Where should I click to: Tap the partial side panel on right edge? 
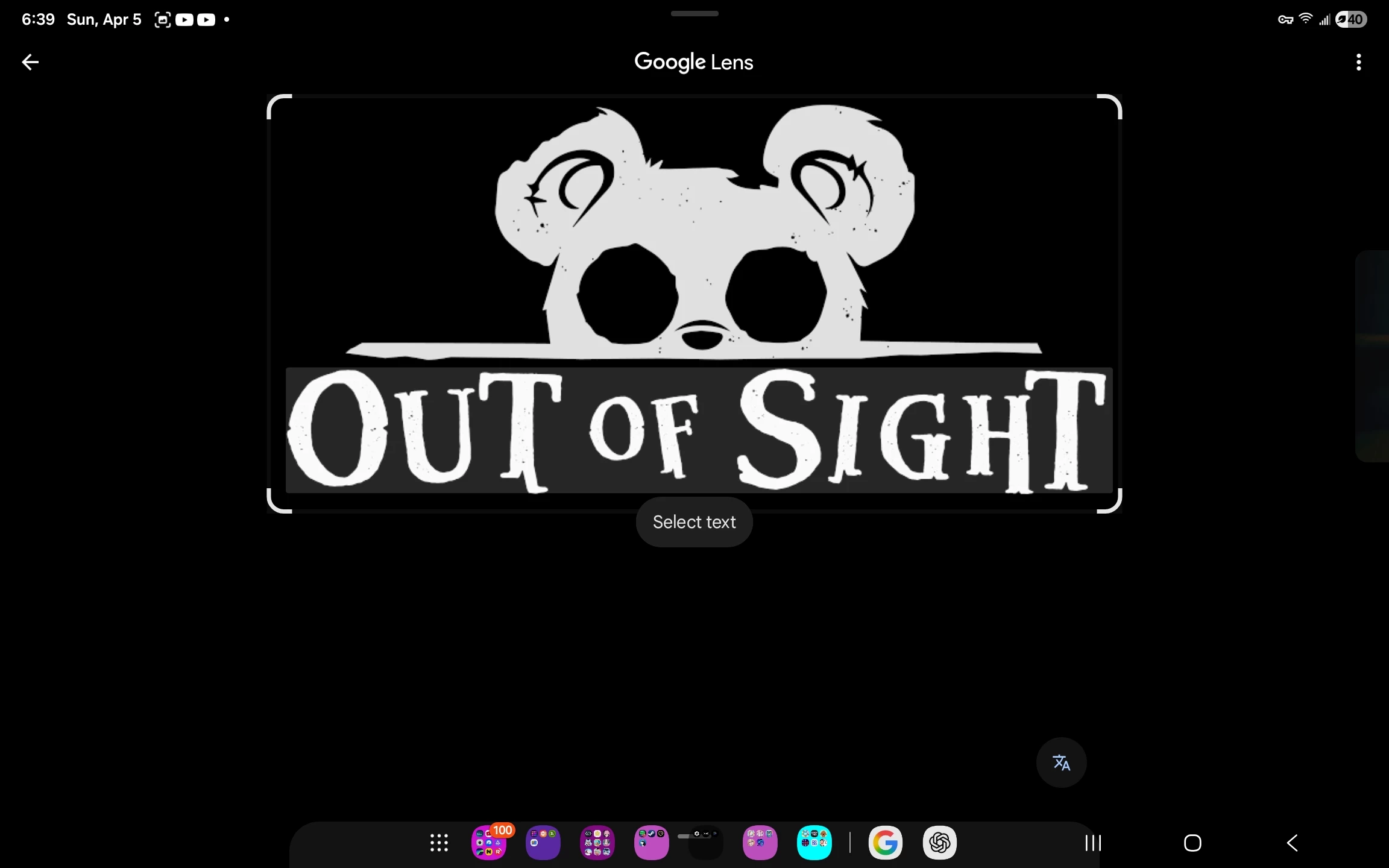click(1373, 356)
